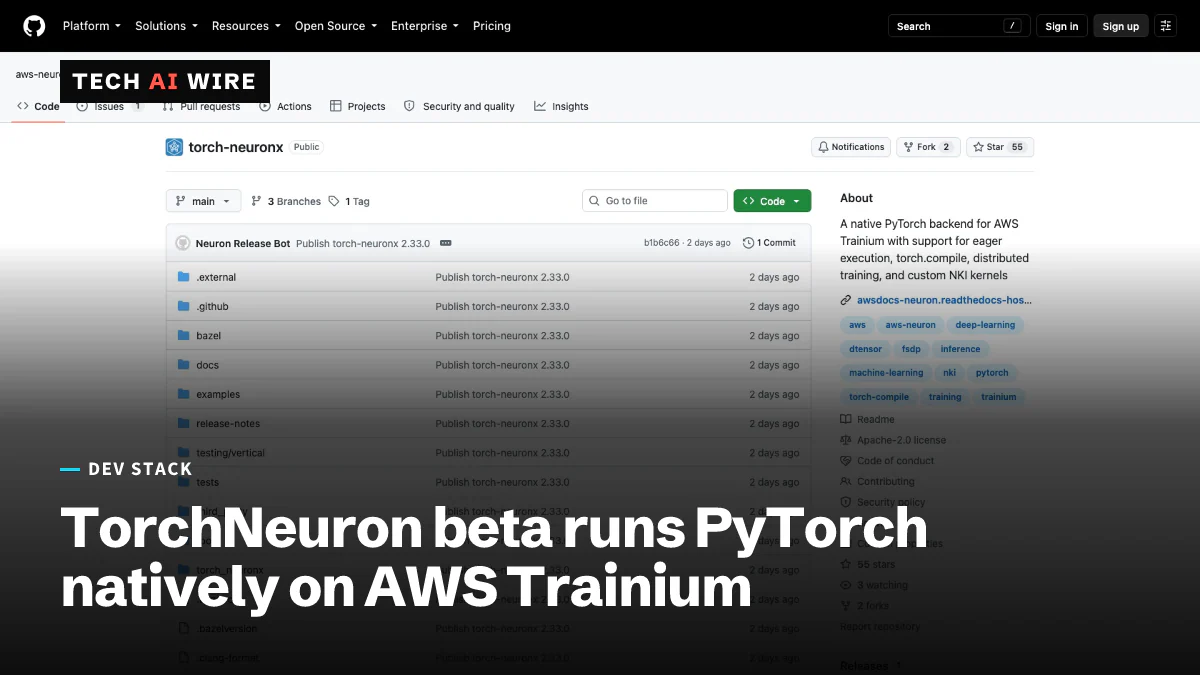Screen dimensions: 1200x675
Task: Click the Security shield icon
Action: click(x=409, y=106)
